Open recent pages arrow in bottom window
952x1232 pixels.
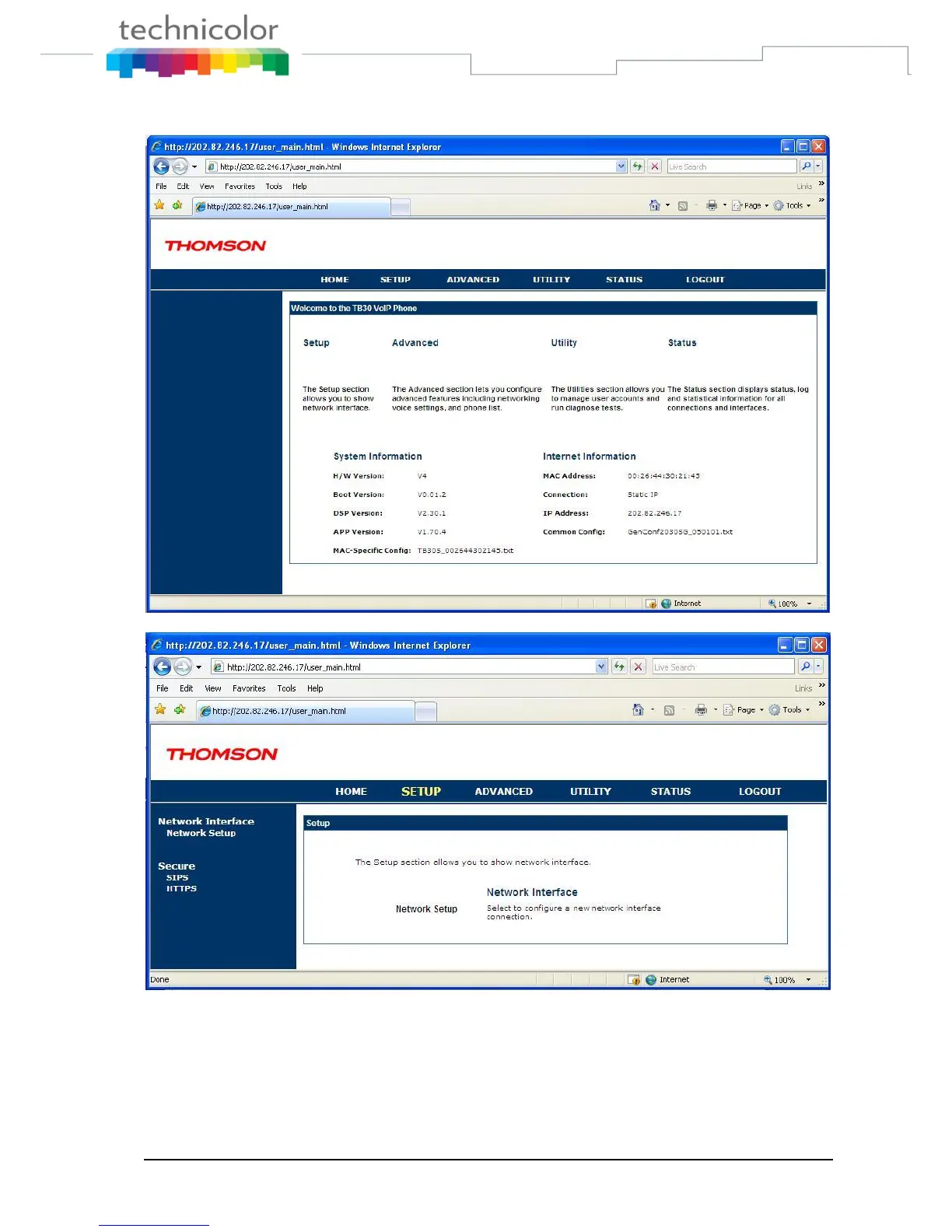(x=198, y=667)
